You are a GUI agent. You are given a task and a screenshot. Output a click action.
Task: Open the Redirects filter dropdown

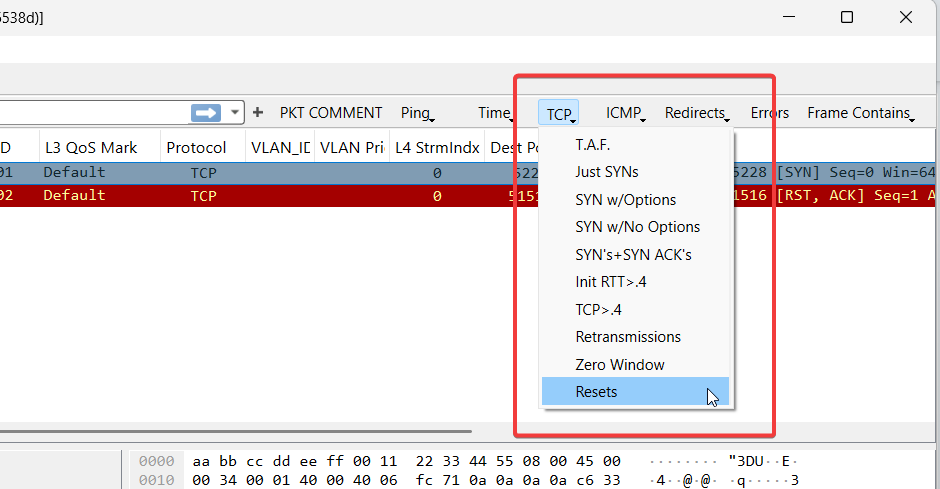coord(697,113)
